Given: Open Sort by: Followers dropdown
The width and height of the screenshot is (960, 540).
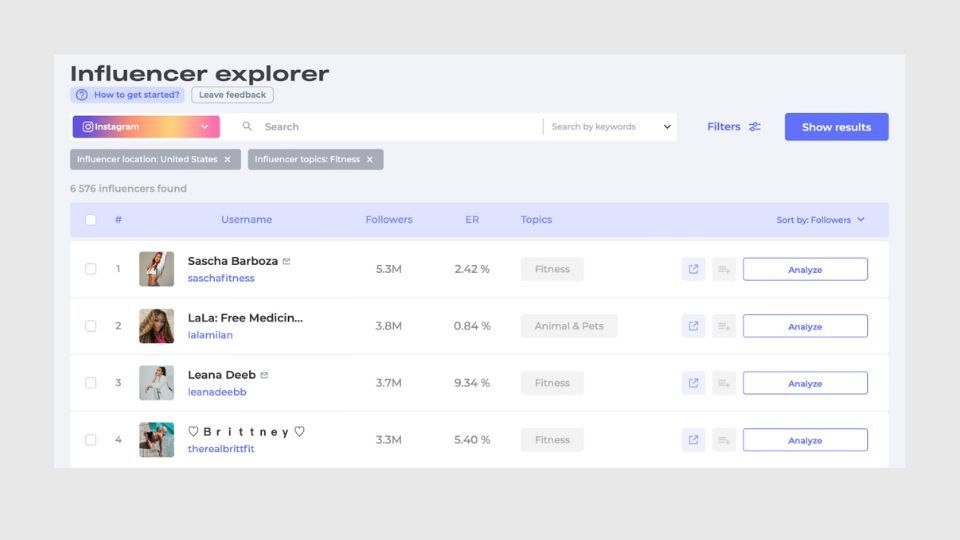Looking at the screenshot, I should click(820, 220).
